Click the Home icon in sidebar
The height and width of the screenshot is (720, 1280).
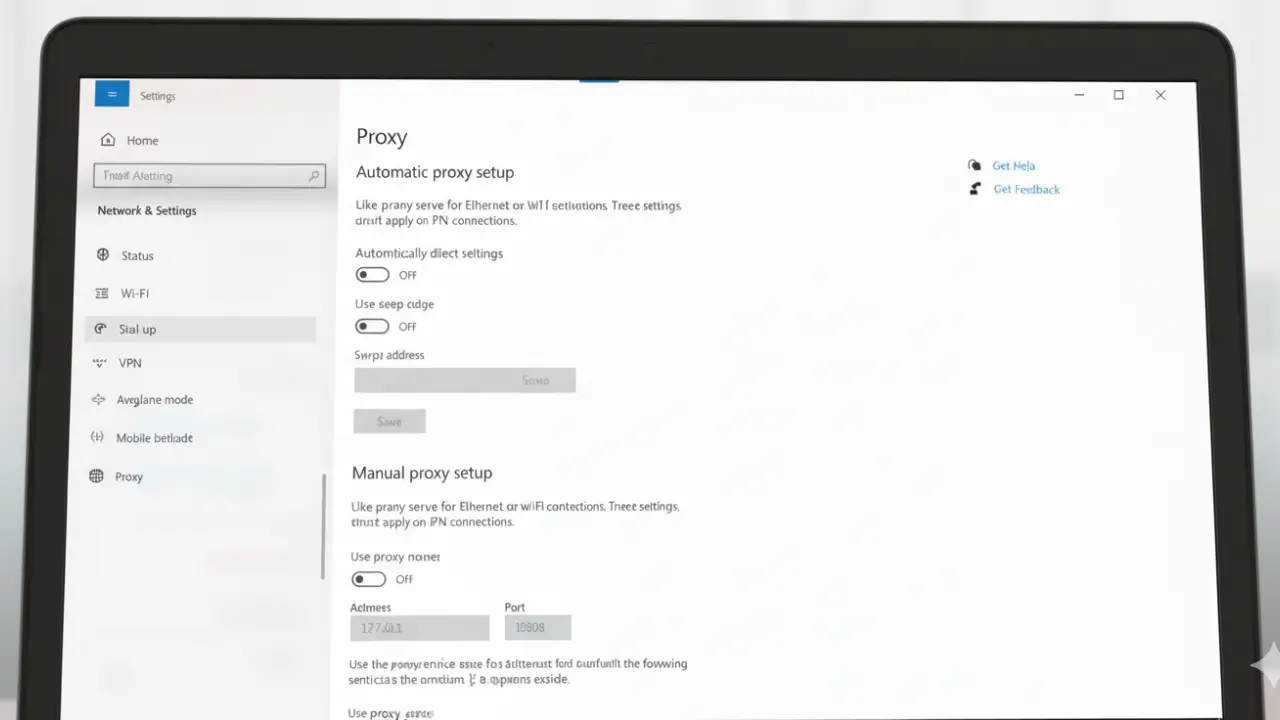point(108,140)
